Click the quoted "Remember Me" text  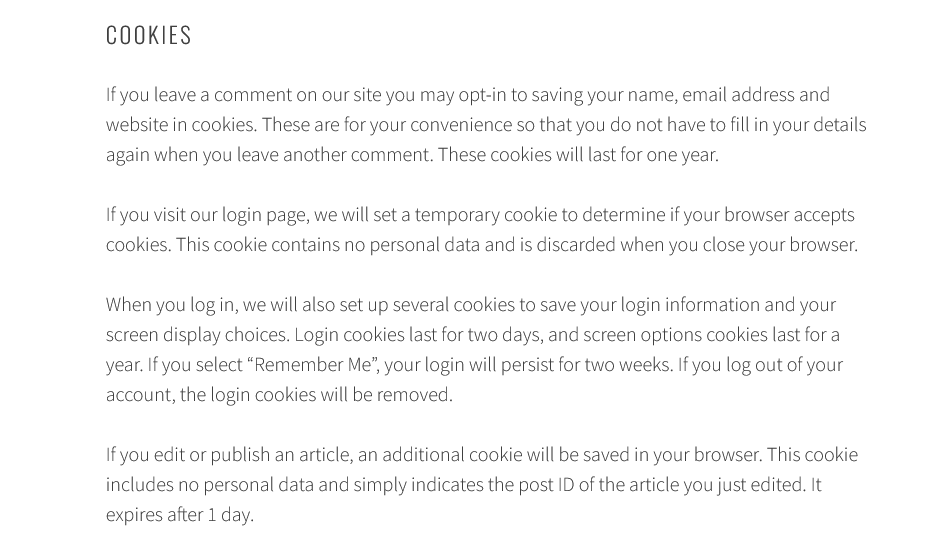314,365
